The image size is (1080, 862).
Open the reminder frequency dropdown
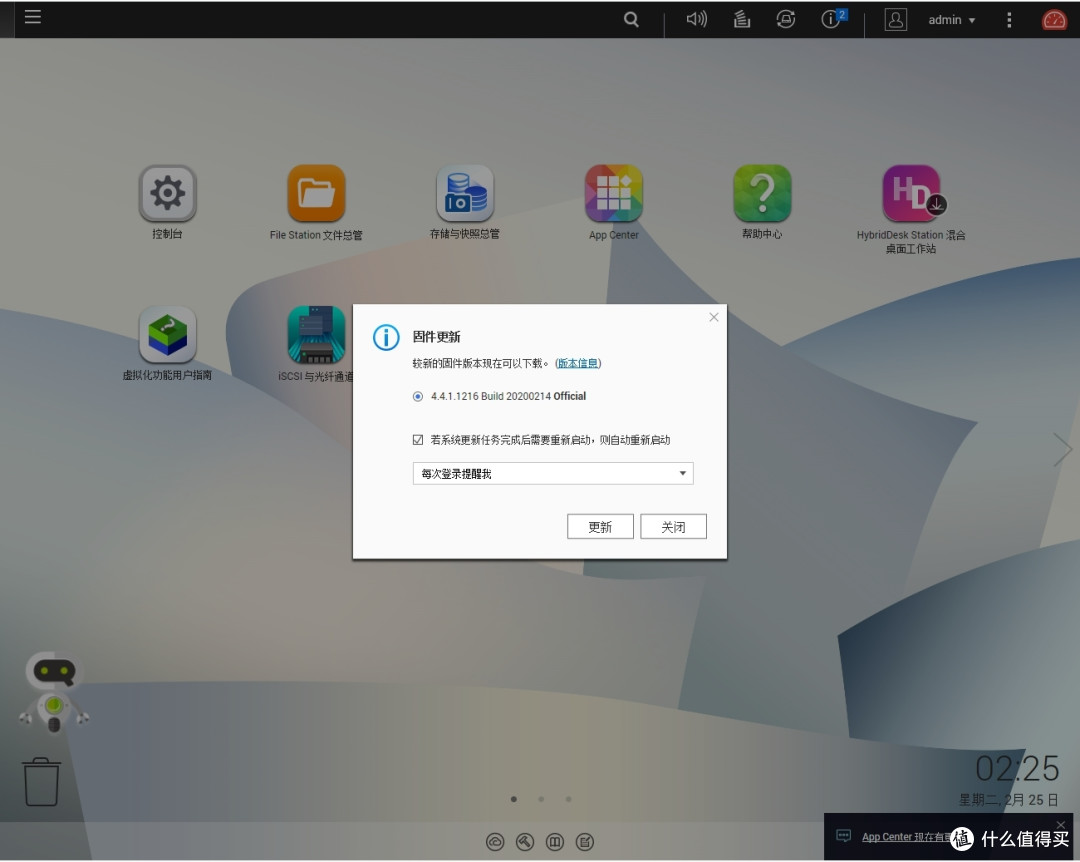tap(553, 473)
